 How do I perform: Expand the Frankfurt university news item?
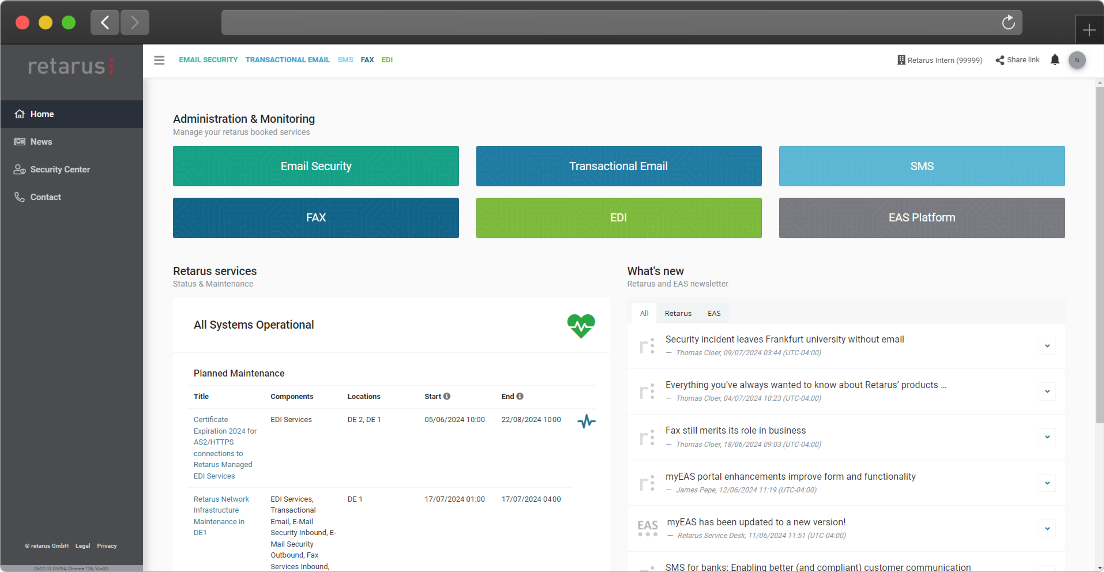point(1047,345)
